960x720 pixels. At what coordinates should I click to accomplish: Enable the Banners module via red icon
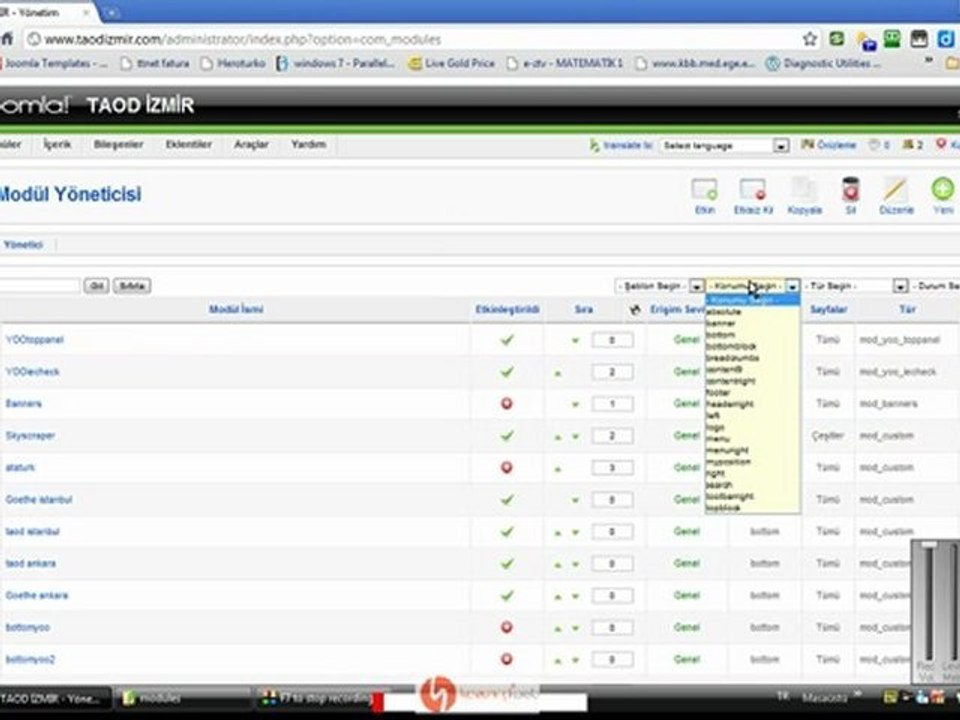[506, 403]
